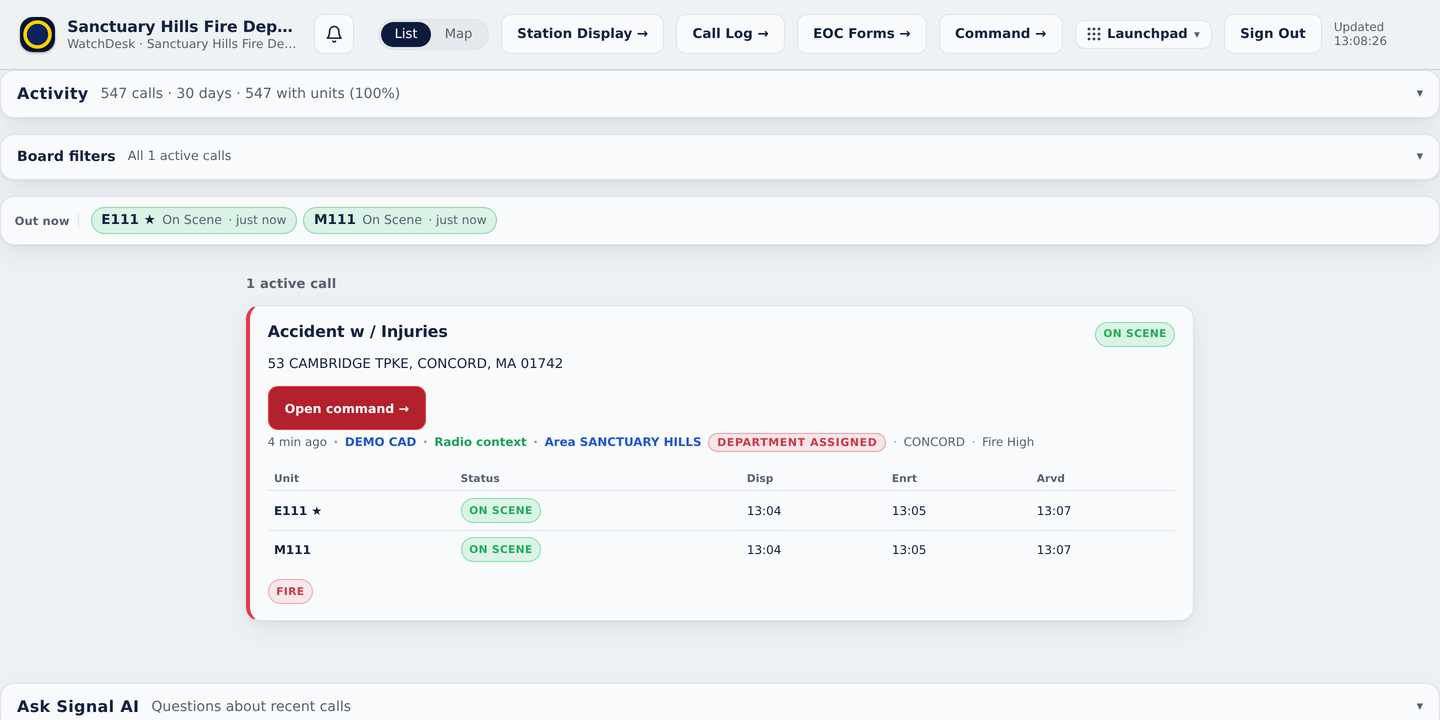The image size is (1440, 720).
Task: Click the ON SCENE status in the E111 row
Action: (501, 511)
